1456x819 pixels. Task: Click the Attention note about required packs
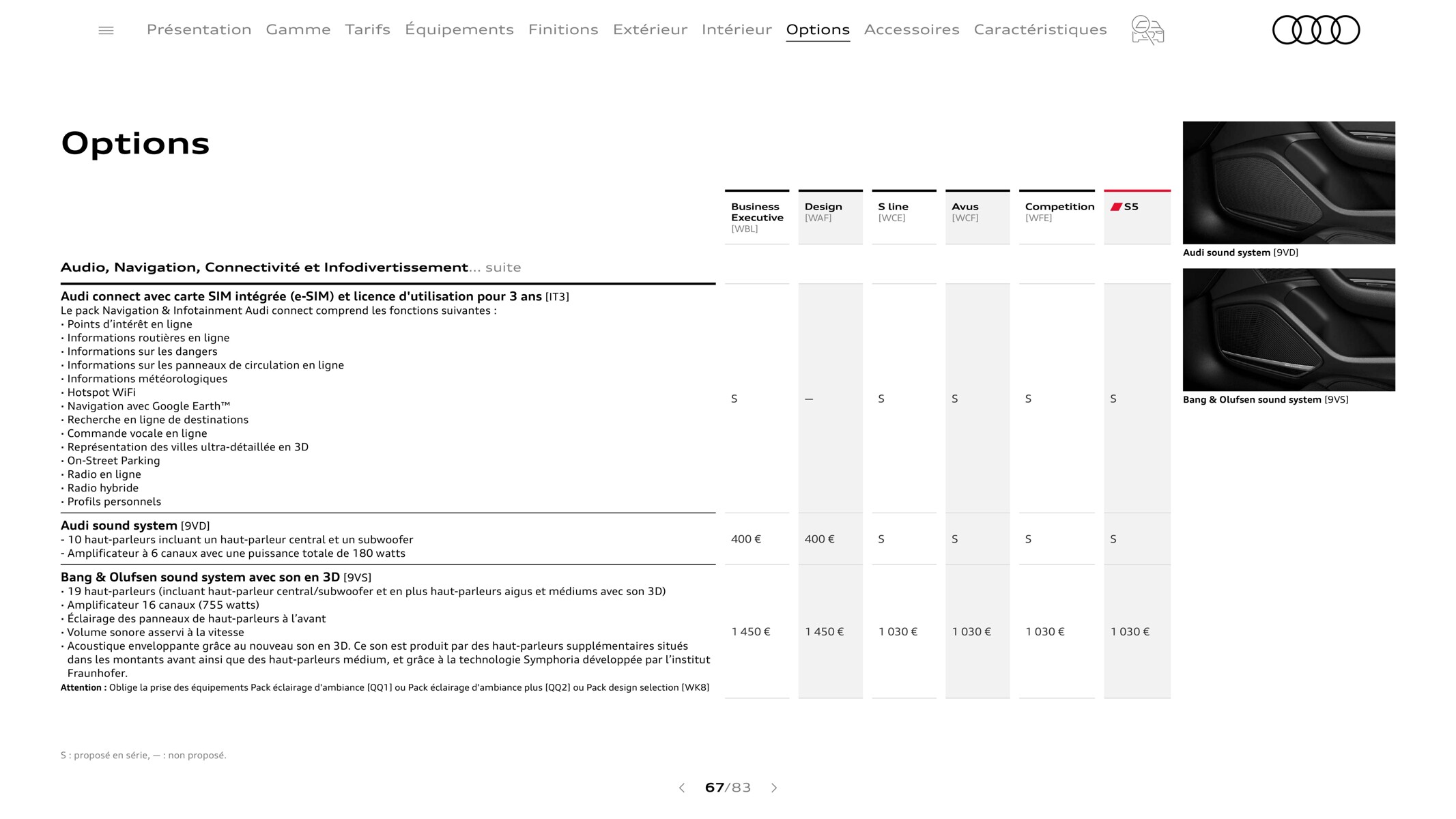point(385,687)
